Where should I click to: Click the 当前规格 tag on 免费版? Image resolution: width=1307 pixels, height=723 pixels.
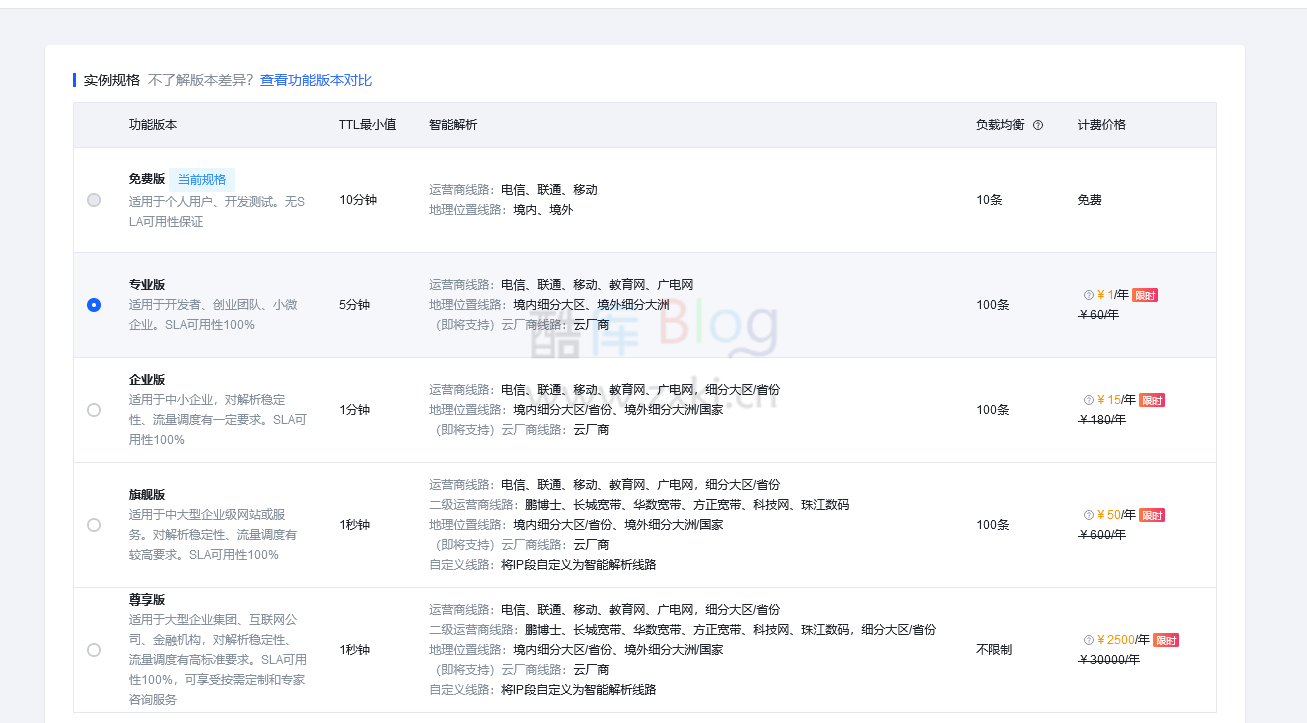[x=202, y=180]
